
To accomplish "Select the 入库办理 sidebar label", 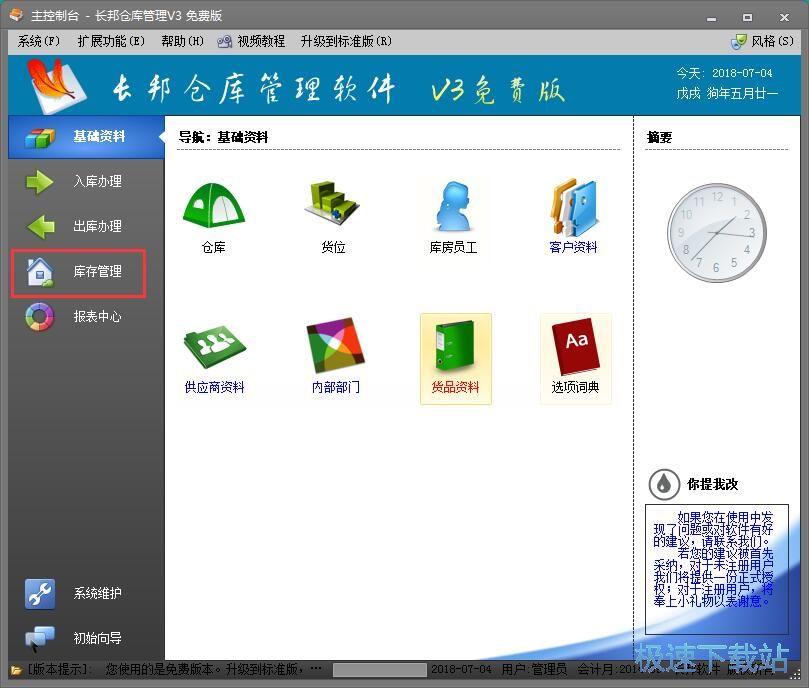I will point(98,182).
